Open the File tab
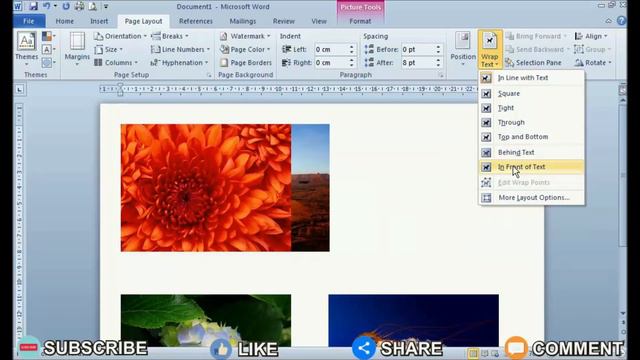The height and width of the screenshot is (360, 640). [29, 21]
